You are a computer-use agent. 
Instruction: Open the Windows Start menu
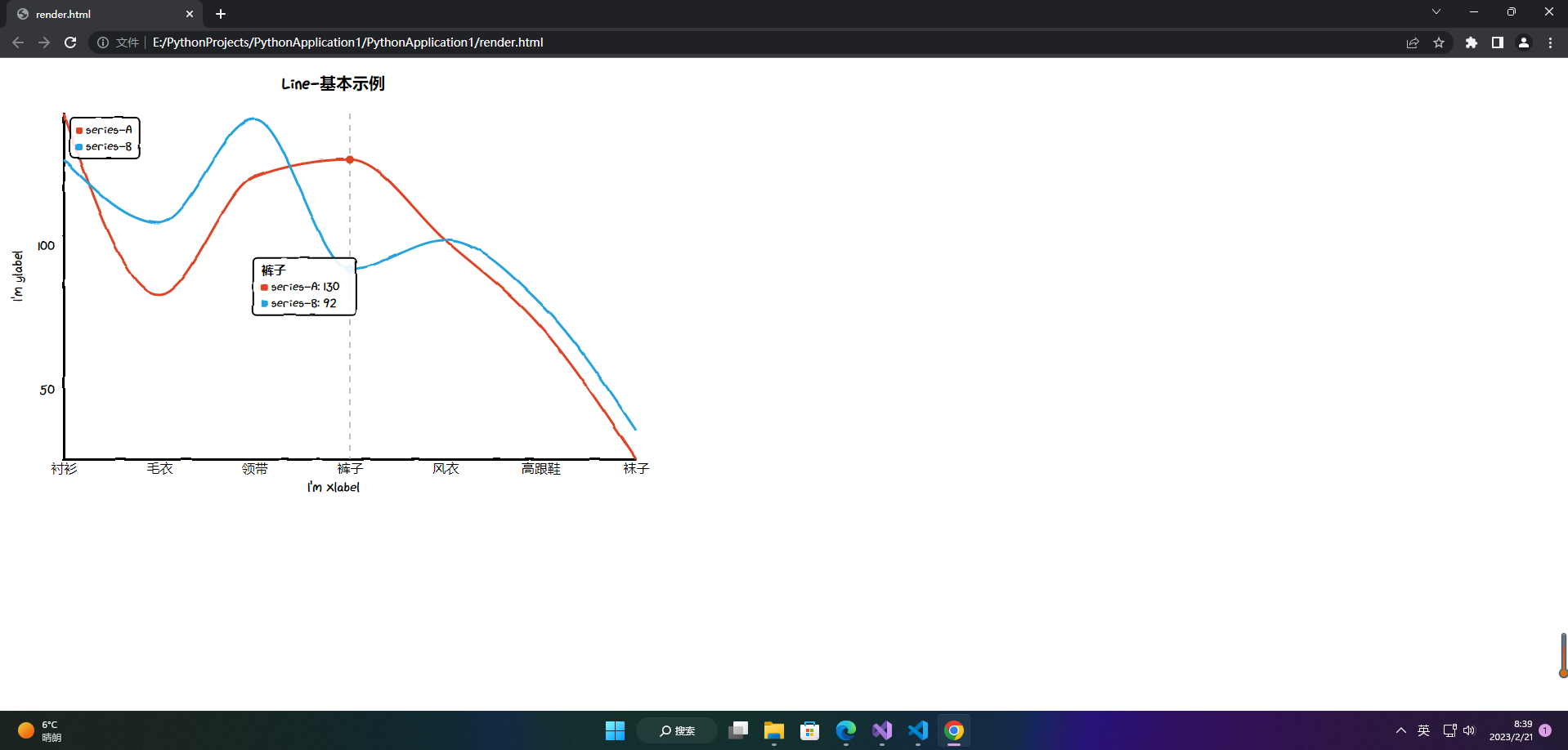(615, 730)
